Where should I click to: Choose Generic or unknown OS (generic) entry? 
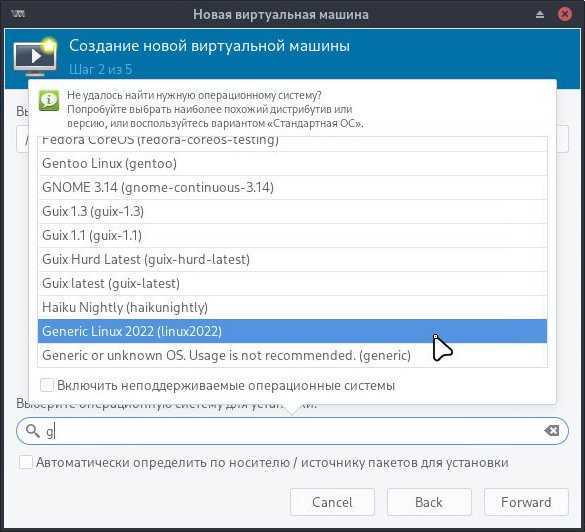292,355
